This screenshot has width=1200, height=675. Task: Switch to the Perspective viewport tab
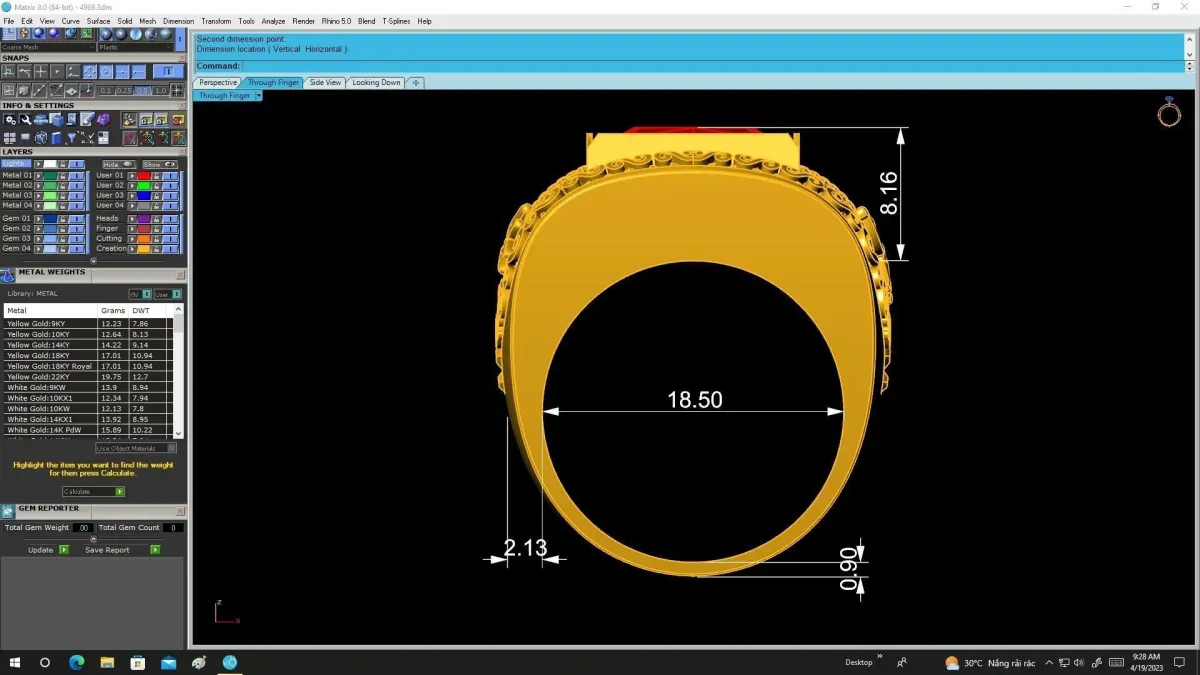tap(218, 83)
